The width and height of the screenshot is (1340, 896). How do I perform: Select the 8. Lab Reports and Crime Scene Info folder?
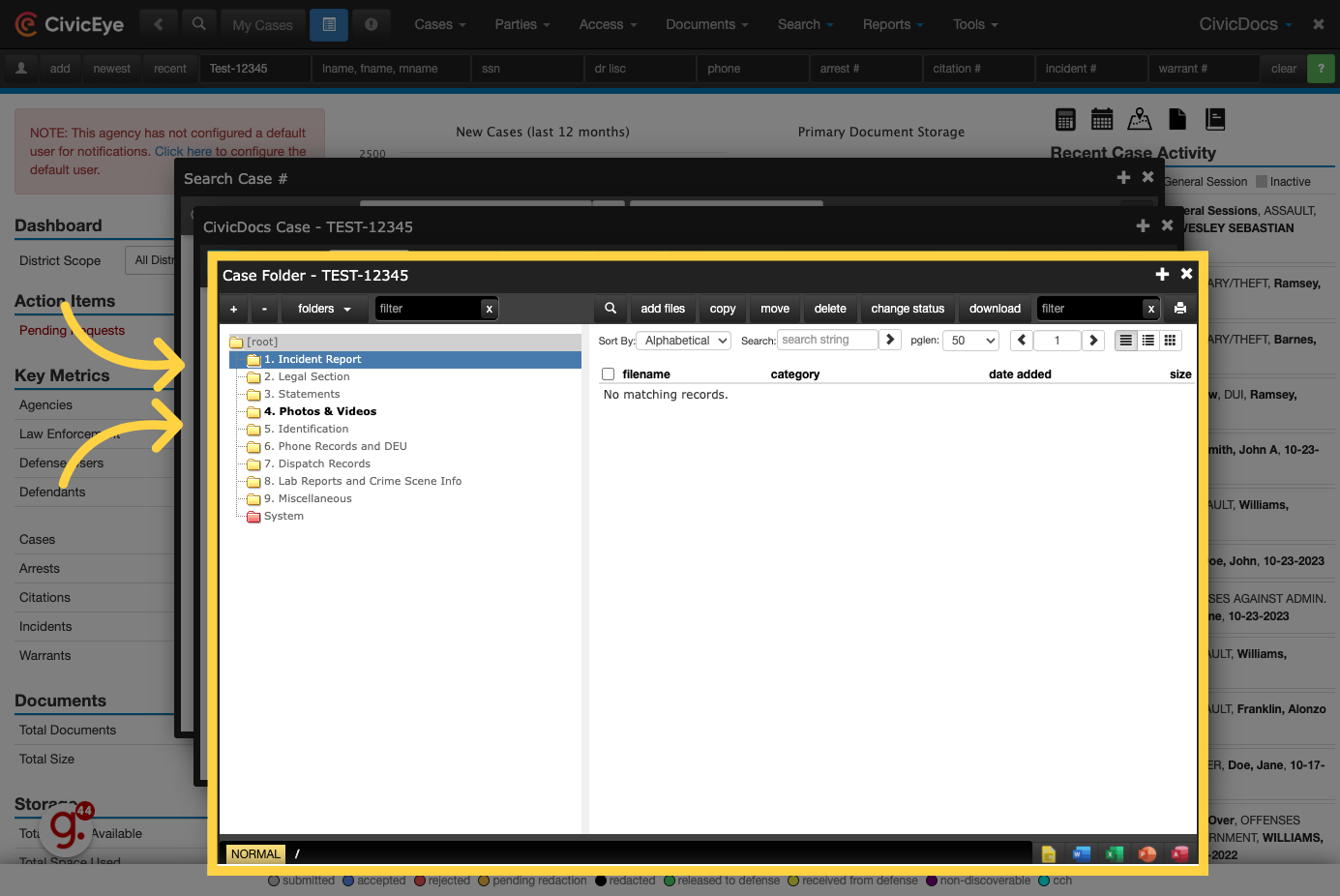pos(363,481)
